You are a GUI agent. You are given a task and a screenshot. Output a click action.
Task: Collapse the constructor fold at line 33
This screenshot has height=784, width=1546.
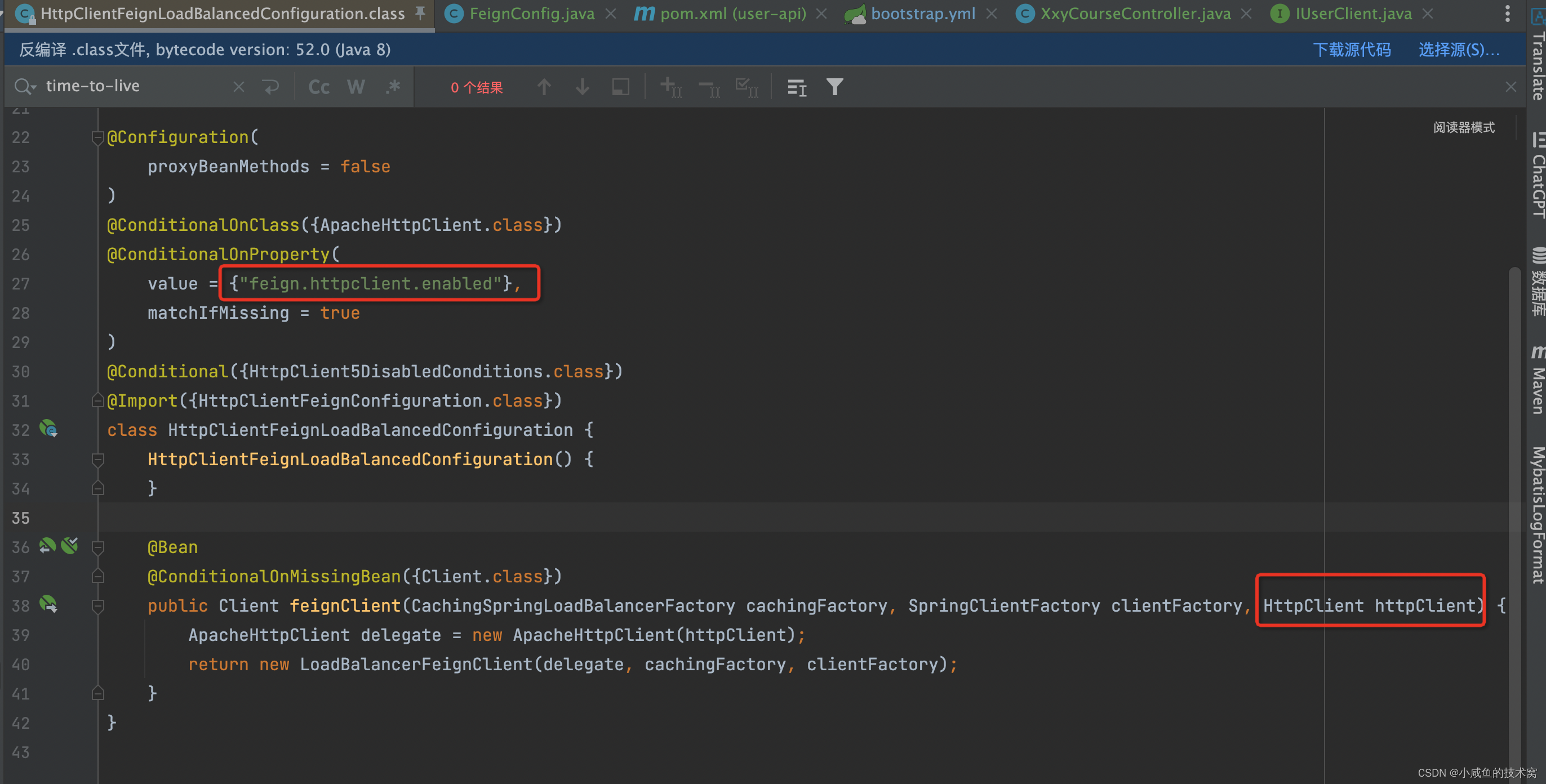(x=98, y=460)
